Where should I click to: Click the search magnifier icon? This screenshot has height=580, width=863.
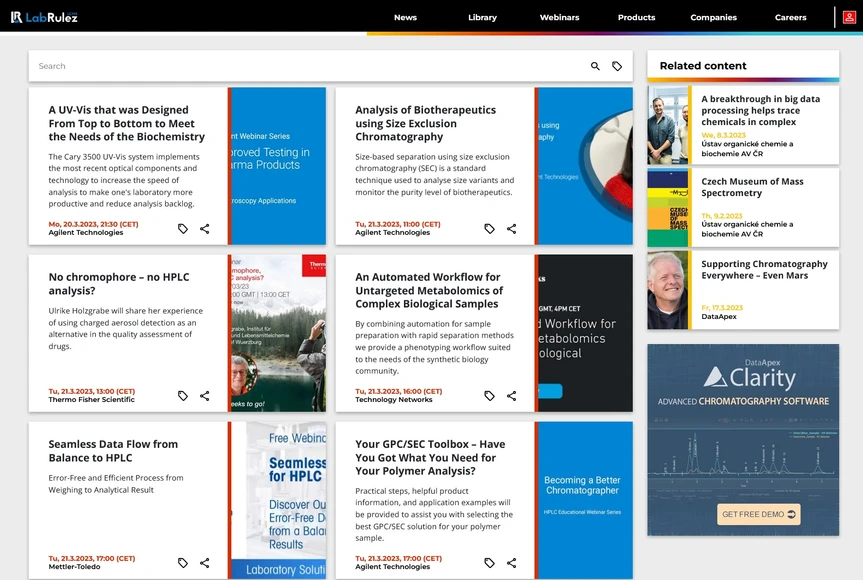[595, 66]
